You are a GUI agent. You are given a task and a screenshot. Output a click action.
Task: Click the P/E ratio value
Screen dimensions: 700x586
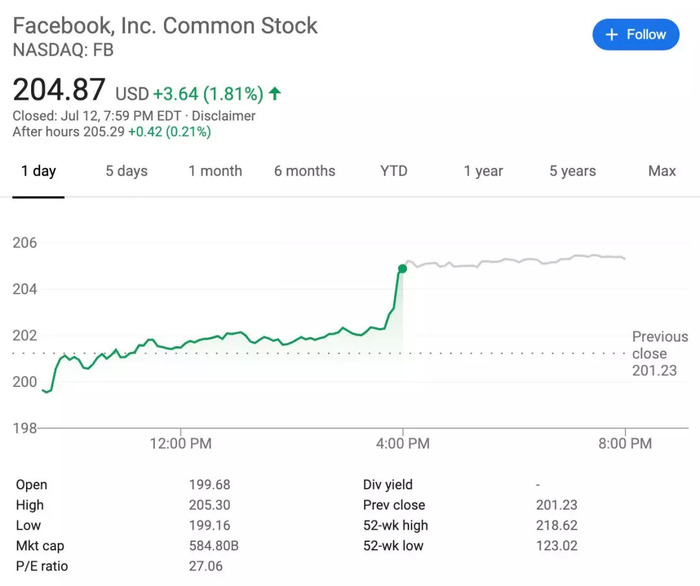tap(206, 566)
